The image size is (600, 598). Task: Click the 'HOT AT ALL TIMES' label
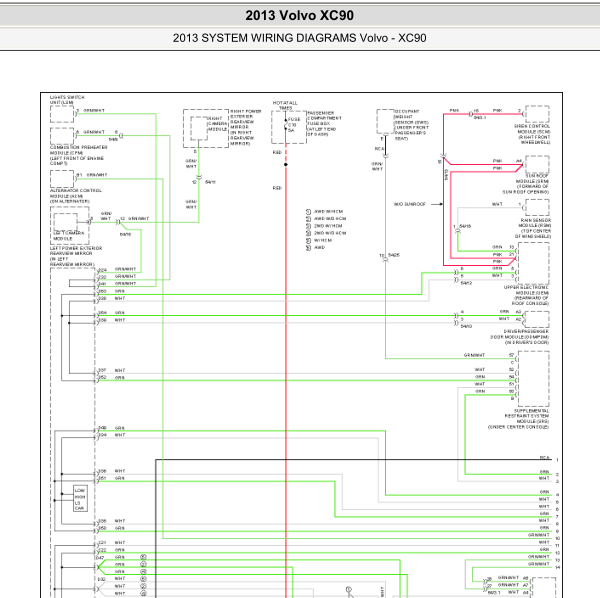[x=285, y=106]
